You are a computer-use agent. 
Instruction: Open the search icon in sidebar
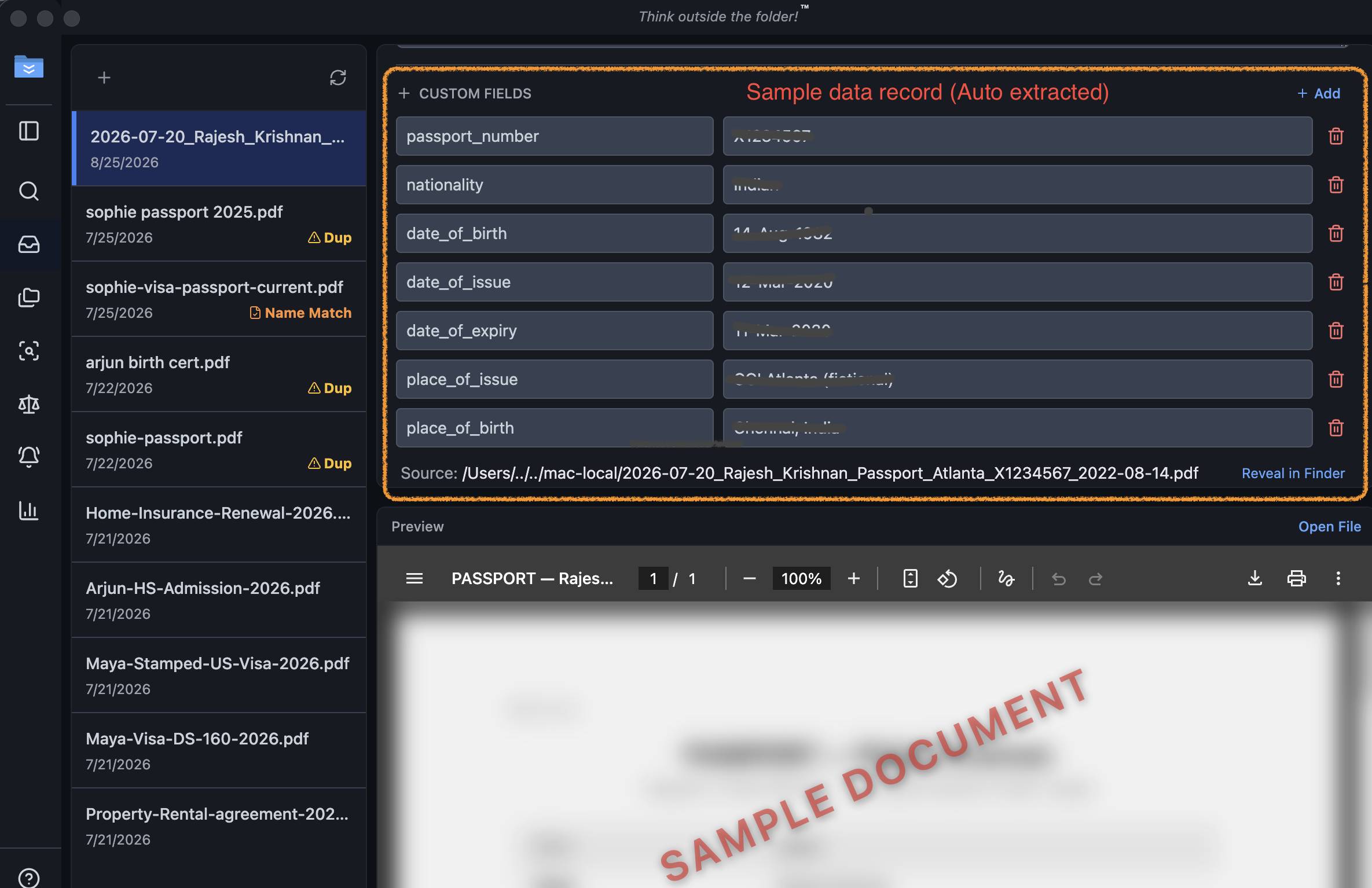pos(29,191)
